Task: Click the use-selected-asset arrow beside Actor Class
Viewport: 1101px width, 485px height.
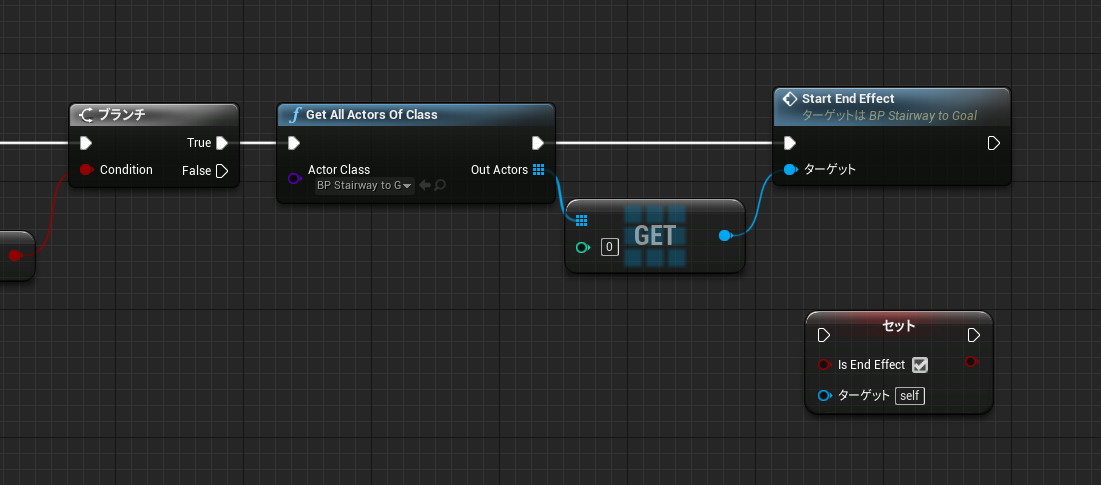Action: click(x=425, y=185)
